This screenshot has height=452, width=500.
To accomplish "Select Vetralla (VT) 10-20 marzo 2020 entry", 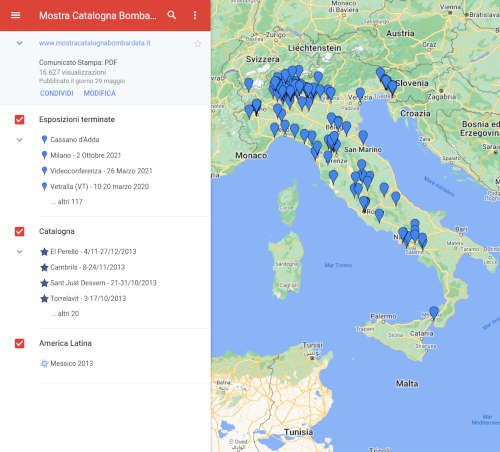I will click(99, 187).
